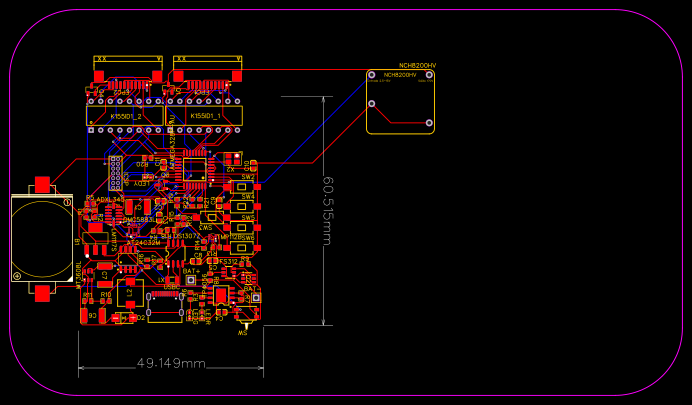The width and height of the screenshot is (692, 405).
Task: Select the top-left NCH8200HV mounting pad
Action: [x=372, y=75]
